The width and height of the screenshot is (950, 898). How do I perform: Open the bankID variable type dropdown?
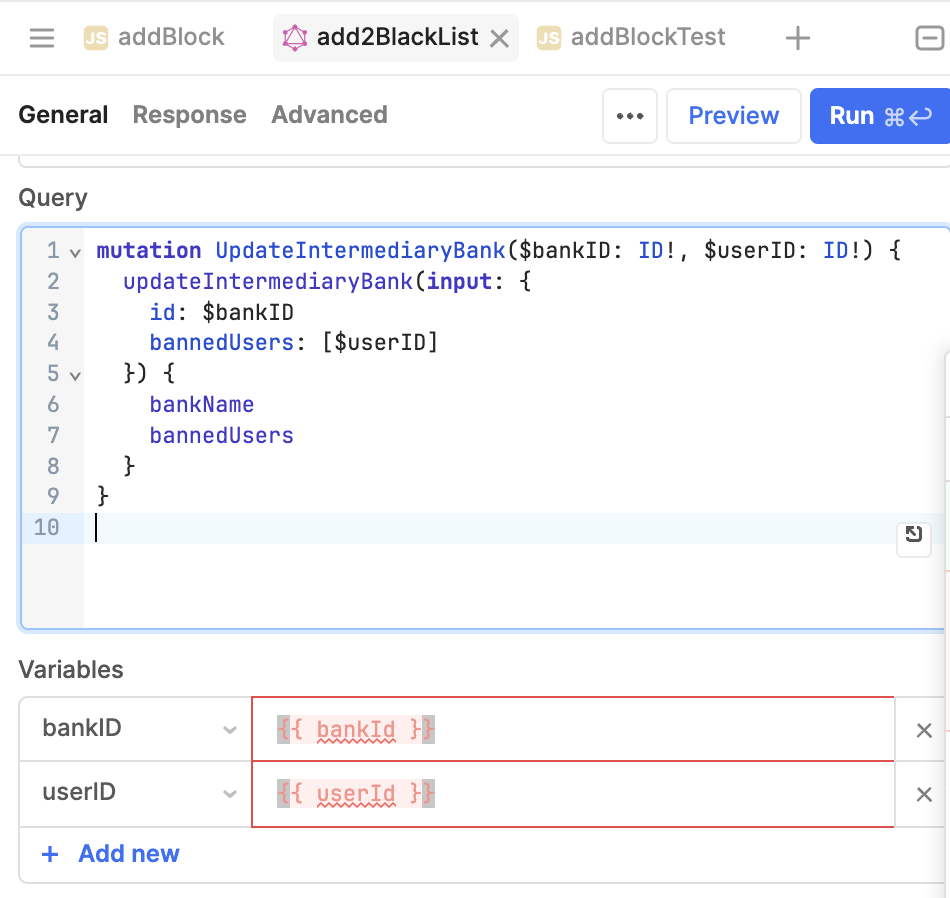[230, 730]
